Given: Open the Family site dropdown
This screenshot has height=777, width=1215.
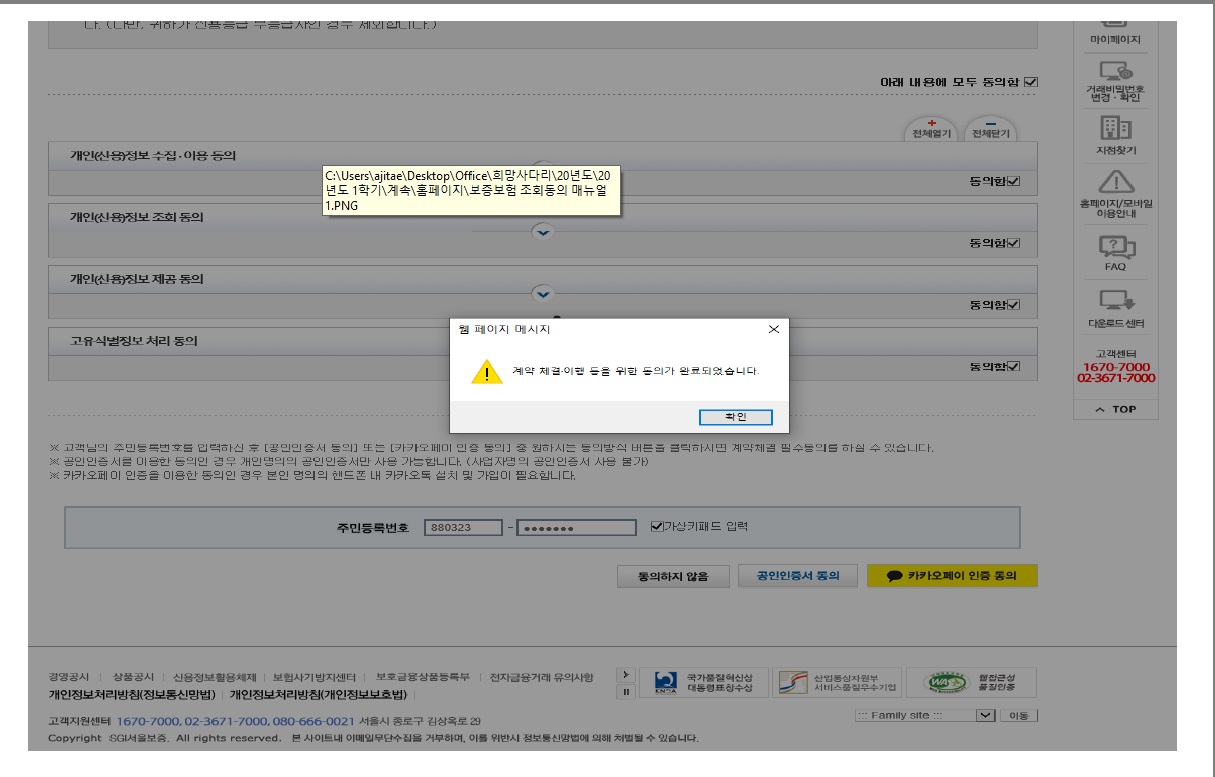Looking at the screenshot, I should (925, 716).
